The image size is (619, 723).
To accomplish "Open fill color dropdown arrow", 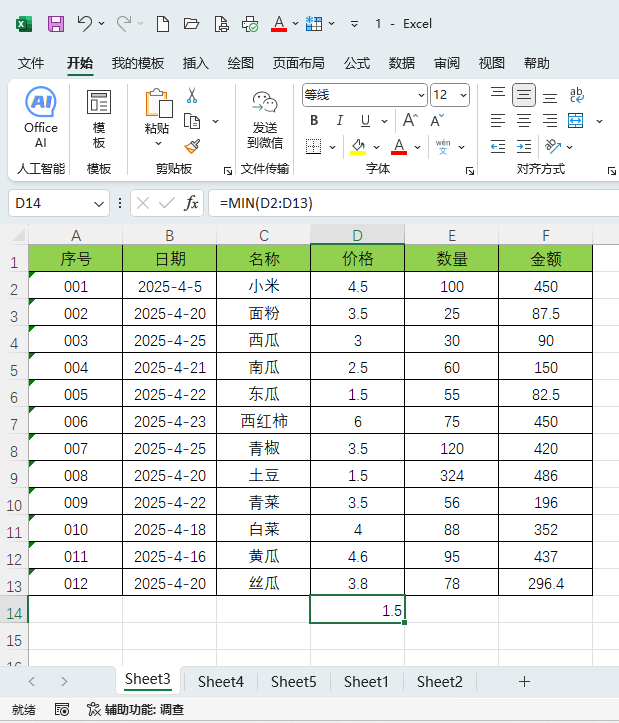I will point(376,148).
